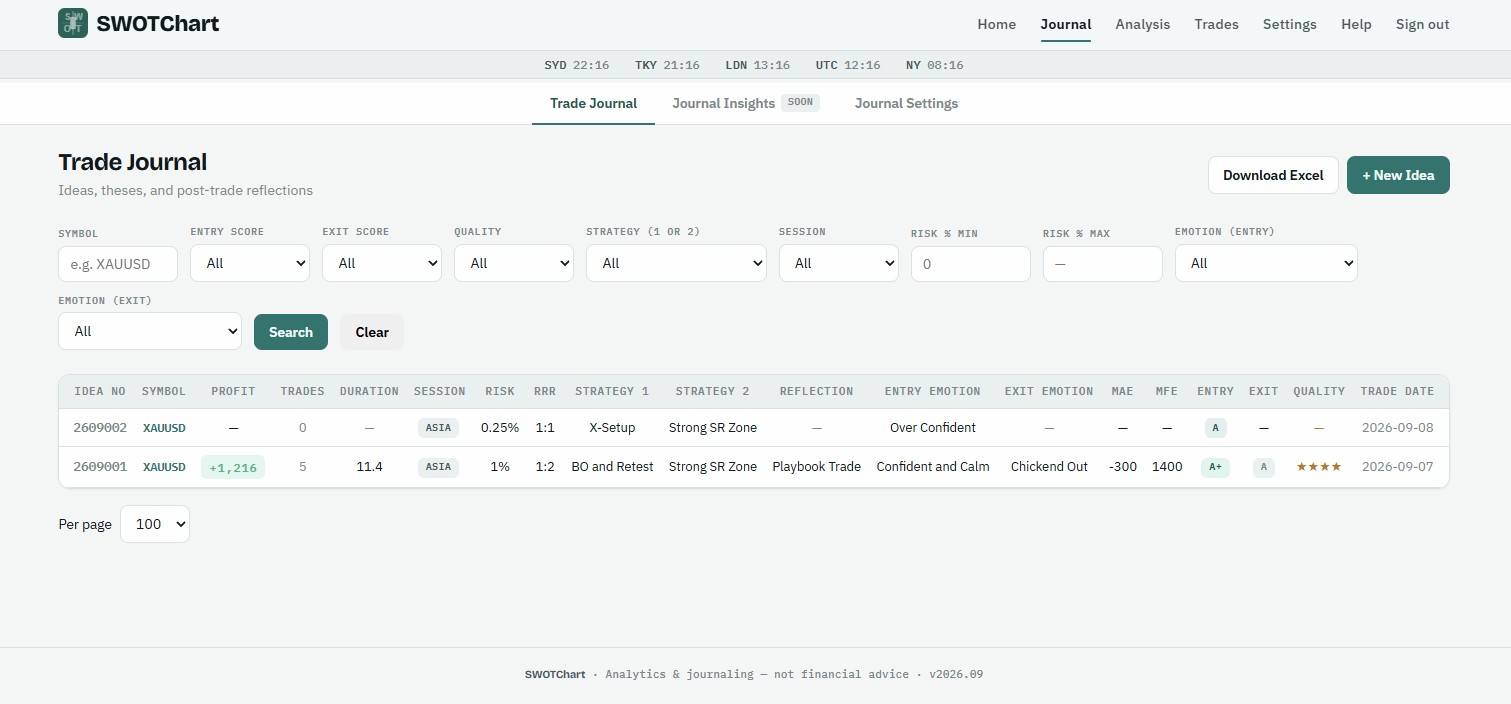Viewport: 1511px width, 704px height.
Task: Click the 2026-09-07 trade date
Action: [1397, 467]
